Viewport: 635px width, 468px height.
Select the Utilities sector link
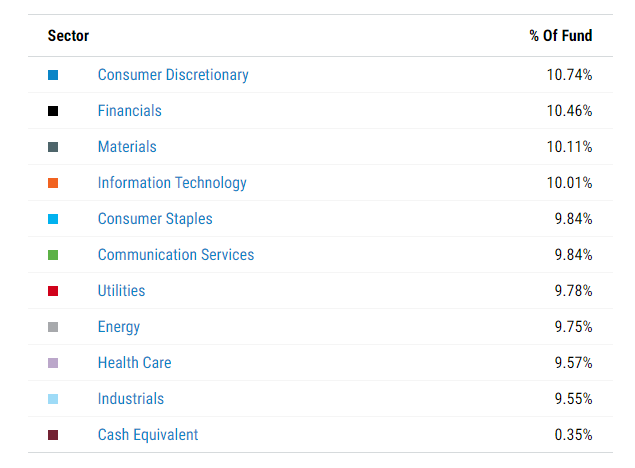(121, 291)
